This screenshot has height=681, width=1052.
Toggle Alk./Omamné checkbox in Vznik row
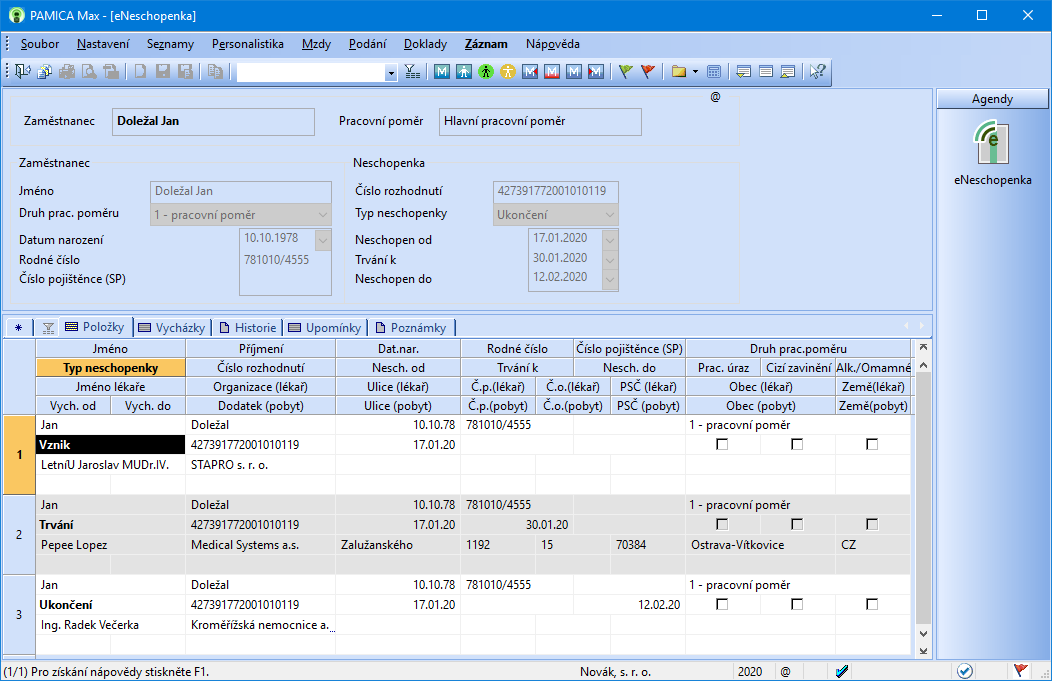pos(872,444)
